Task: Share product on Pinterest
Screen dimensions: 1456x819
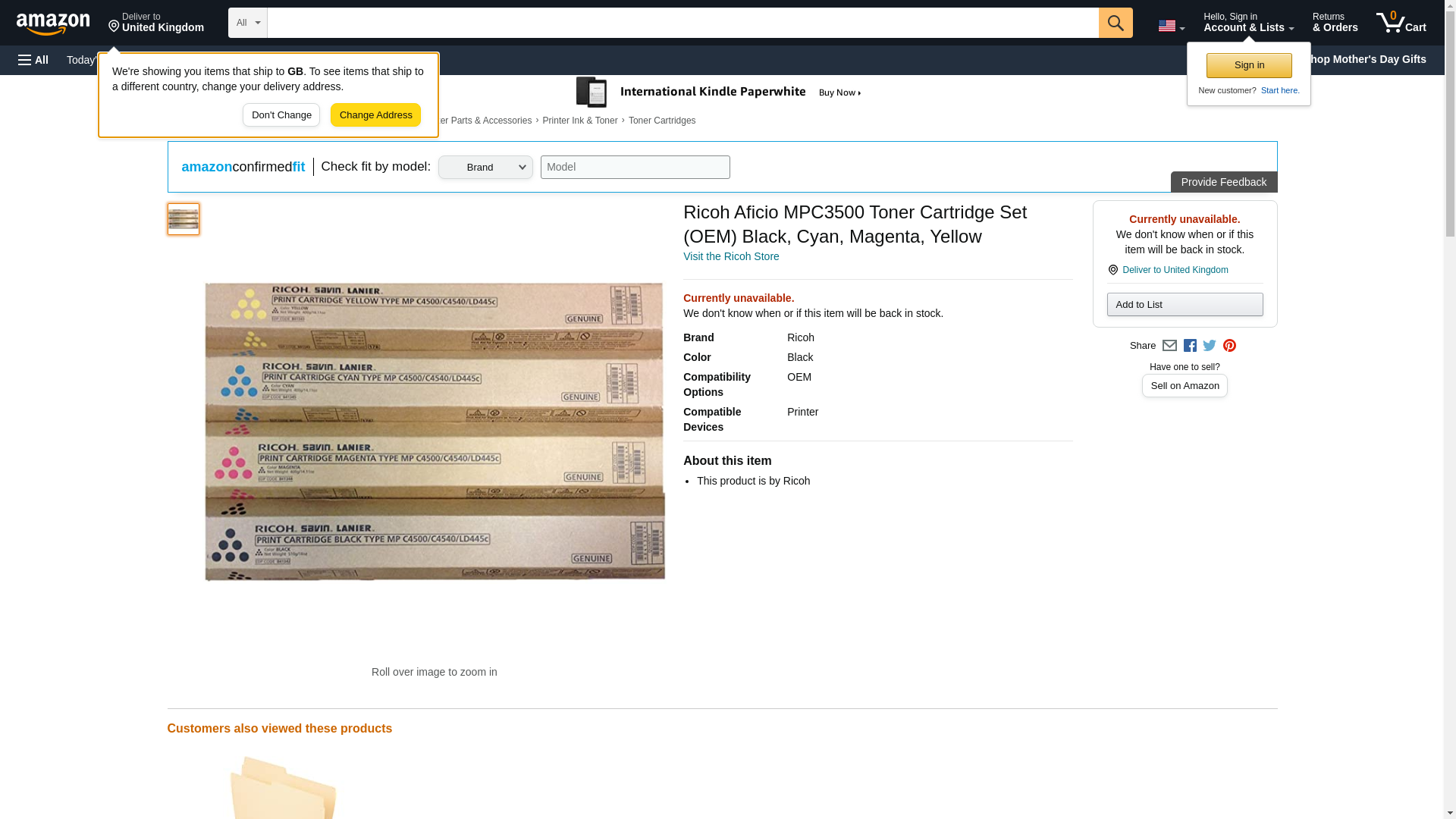Action: coord(1229,346)
